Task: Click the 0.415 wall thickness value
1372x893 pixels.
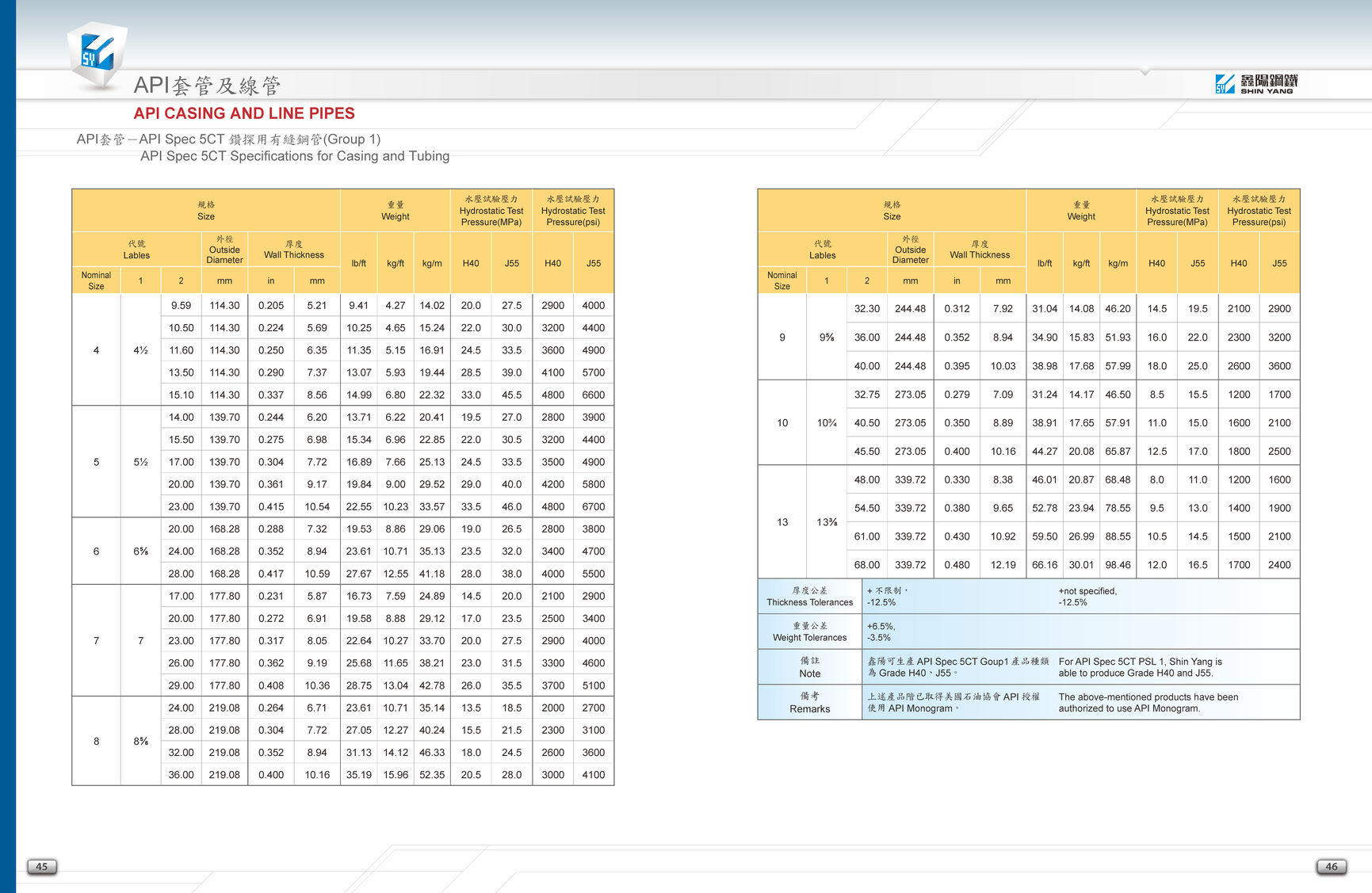Action: pos(271,506)
